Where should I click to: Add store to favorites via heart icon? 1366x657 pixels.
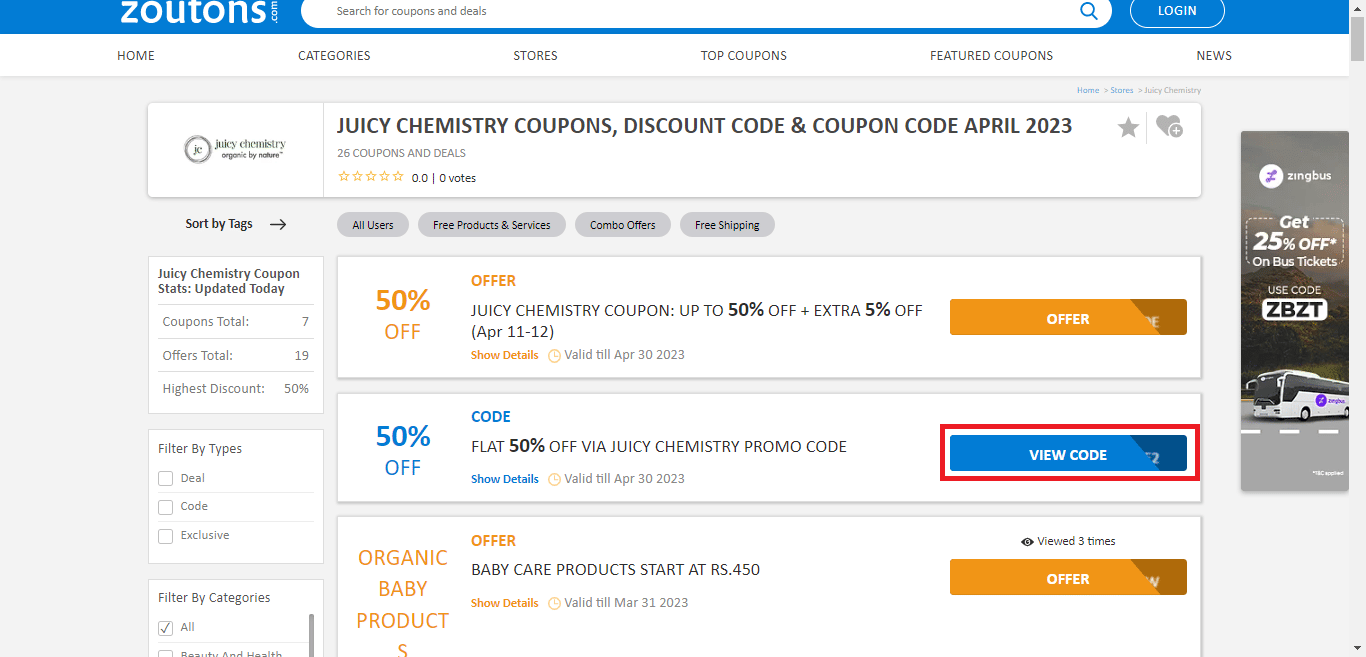click(x=1168, y=128)
